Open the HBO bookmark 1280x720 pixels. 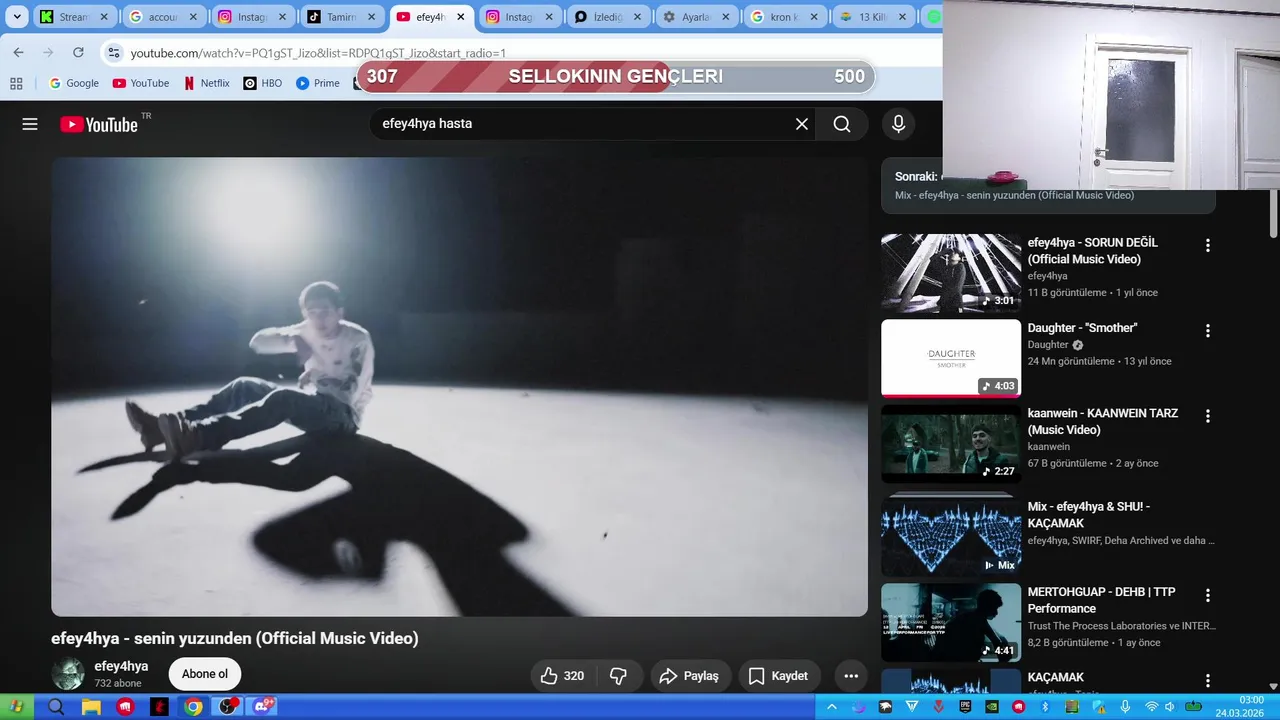(263, 83)
